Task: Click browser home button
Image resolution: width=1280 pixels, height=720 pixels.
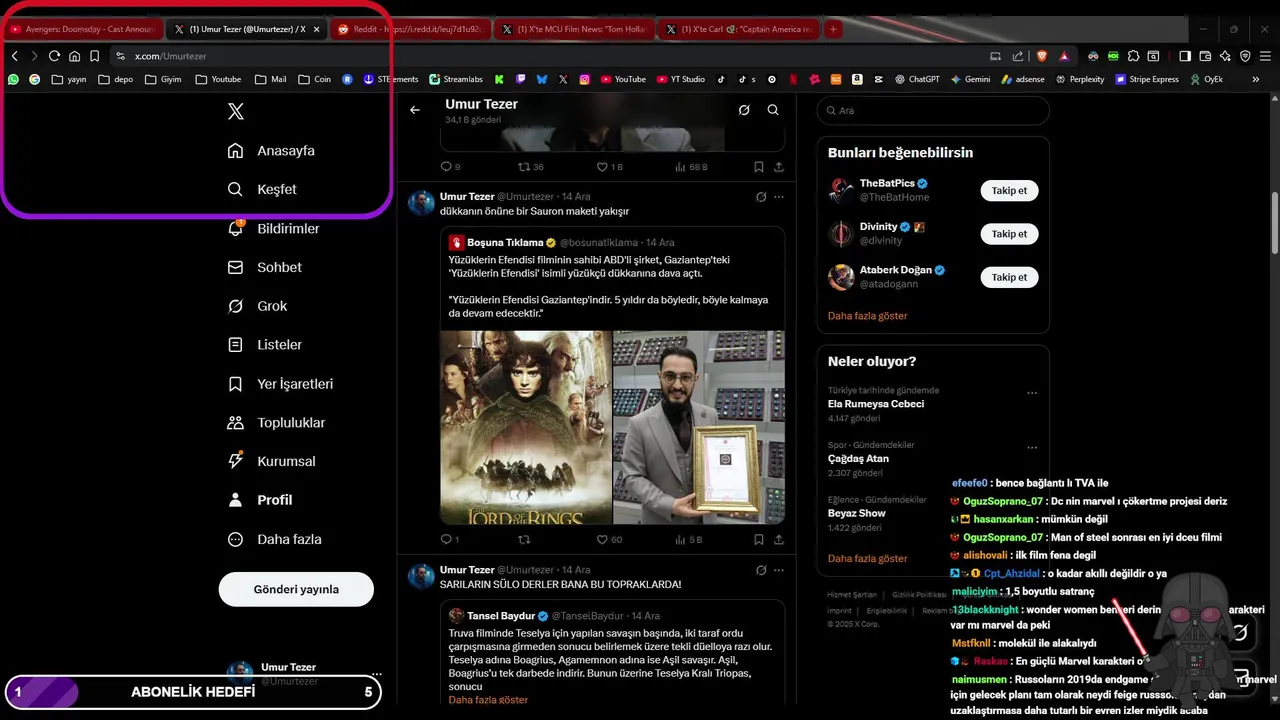Action: tap(74, 56)
